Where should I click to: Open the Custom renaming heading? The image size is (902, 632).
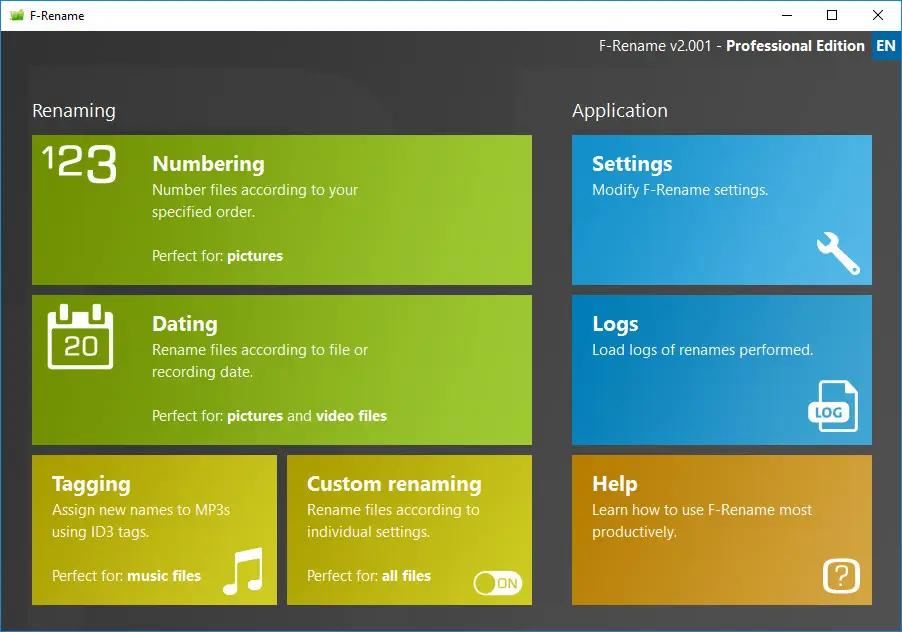coord(394,484)
